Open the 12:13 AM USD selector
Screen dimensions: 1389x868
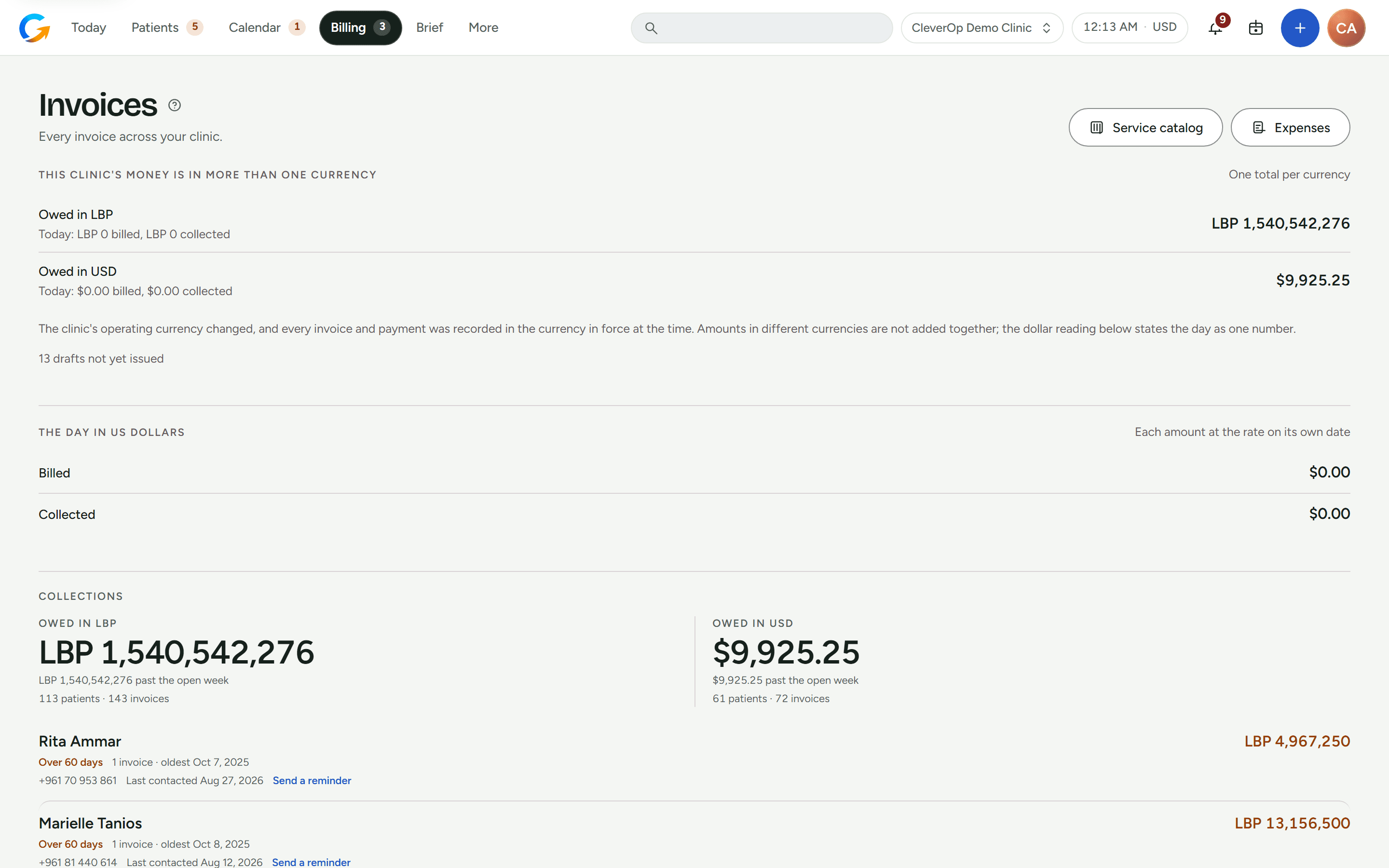1129,27
